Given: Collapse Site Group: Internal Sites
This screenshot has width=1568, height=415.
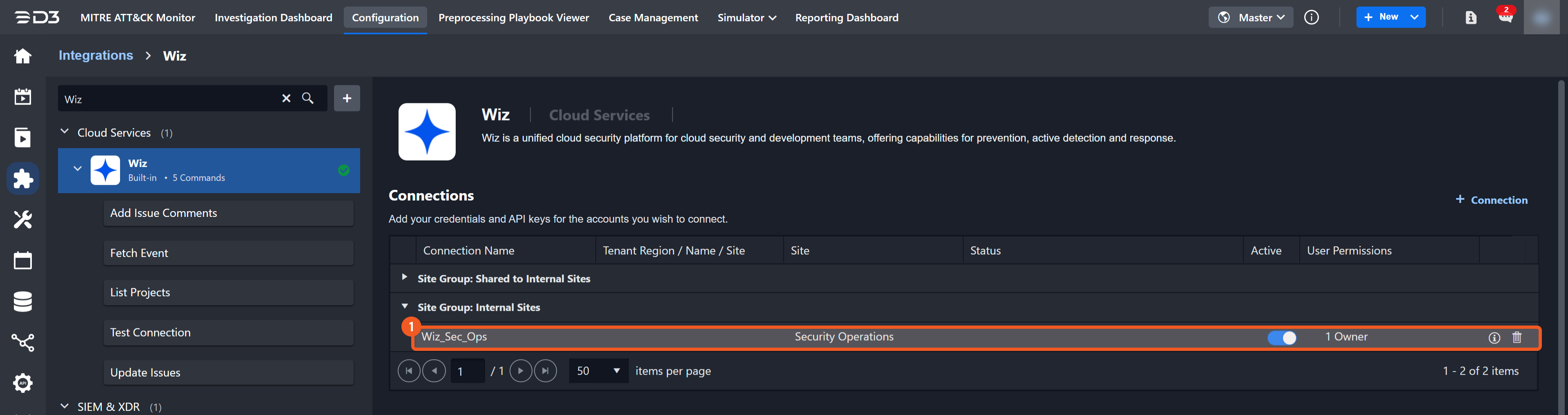Looking at the screenshot, I should point(404,307).
